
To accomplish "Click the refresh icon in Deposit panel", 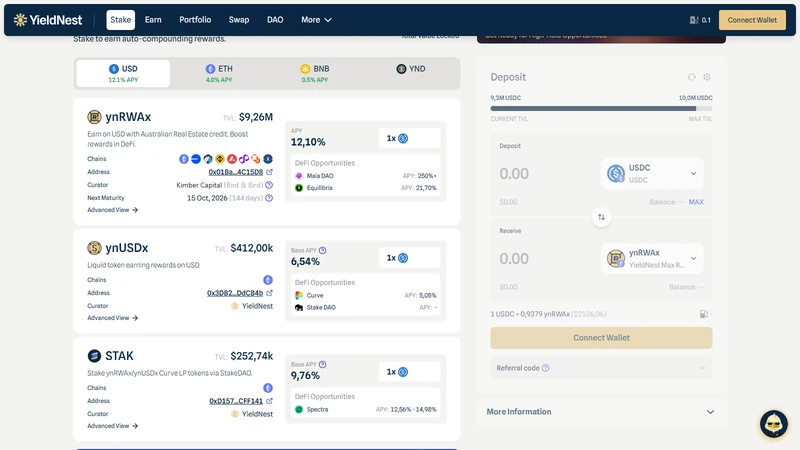I will [691, 77].
